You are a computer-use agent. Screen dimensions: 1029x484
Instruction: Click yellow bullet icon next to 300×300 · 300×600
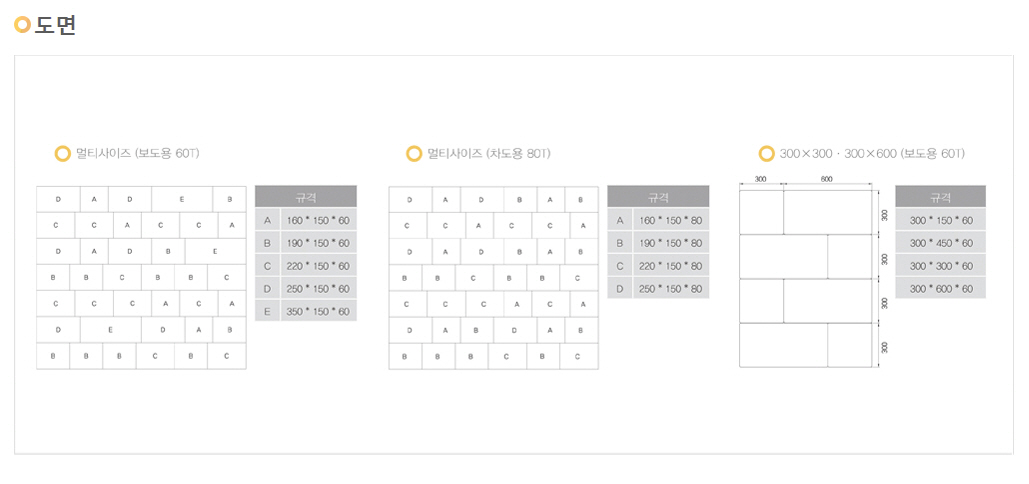pos(767,154)
